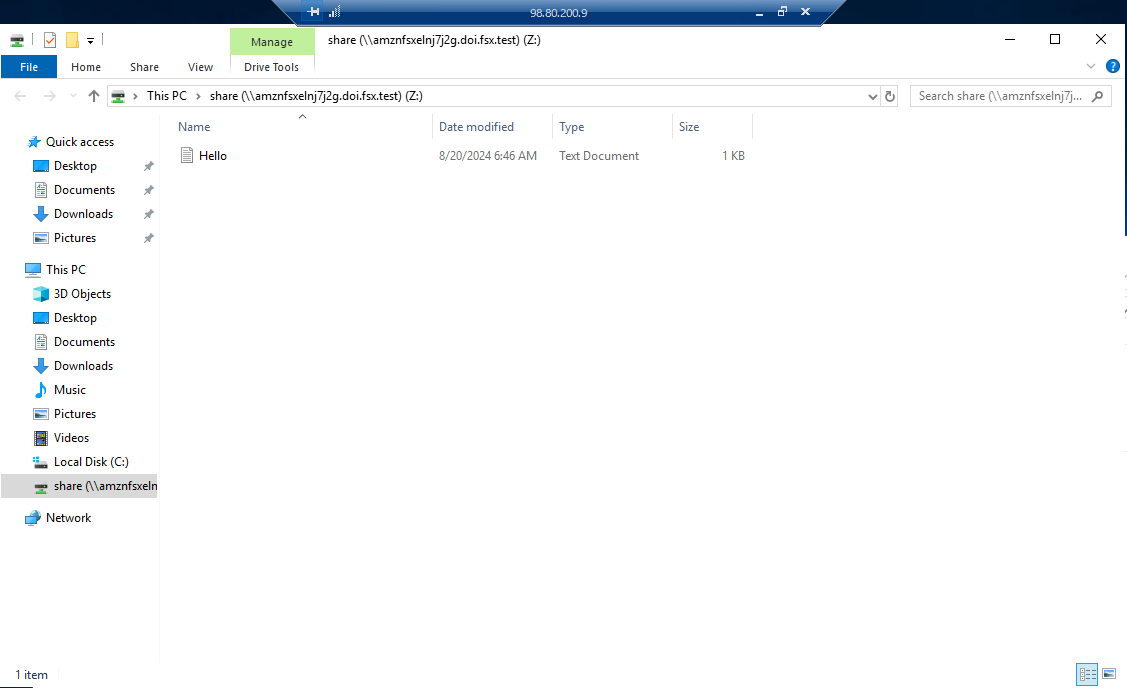This screenshot has width=1127, height=688.
Task: Minimize the remote desktop session bar
Action: click(759, 12)
